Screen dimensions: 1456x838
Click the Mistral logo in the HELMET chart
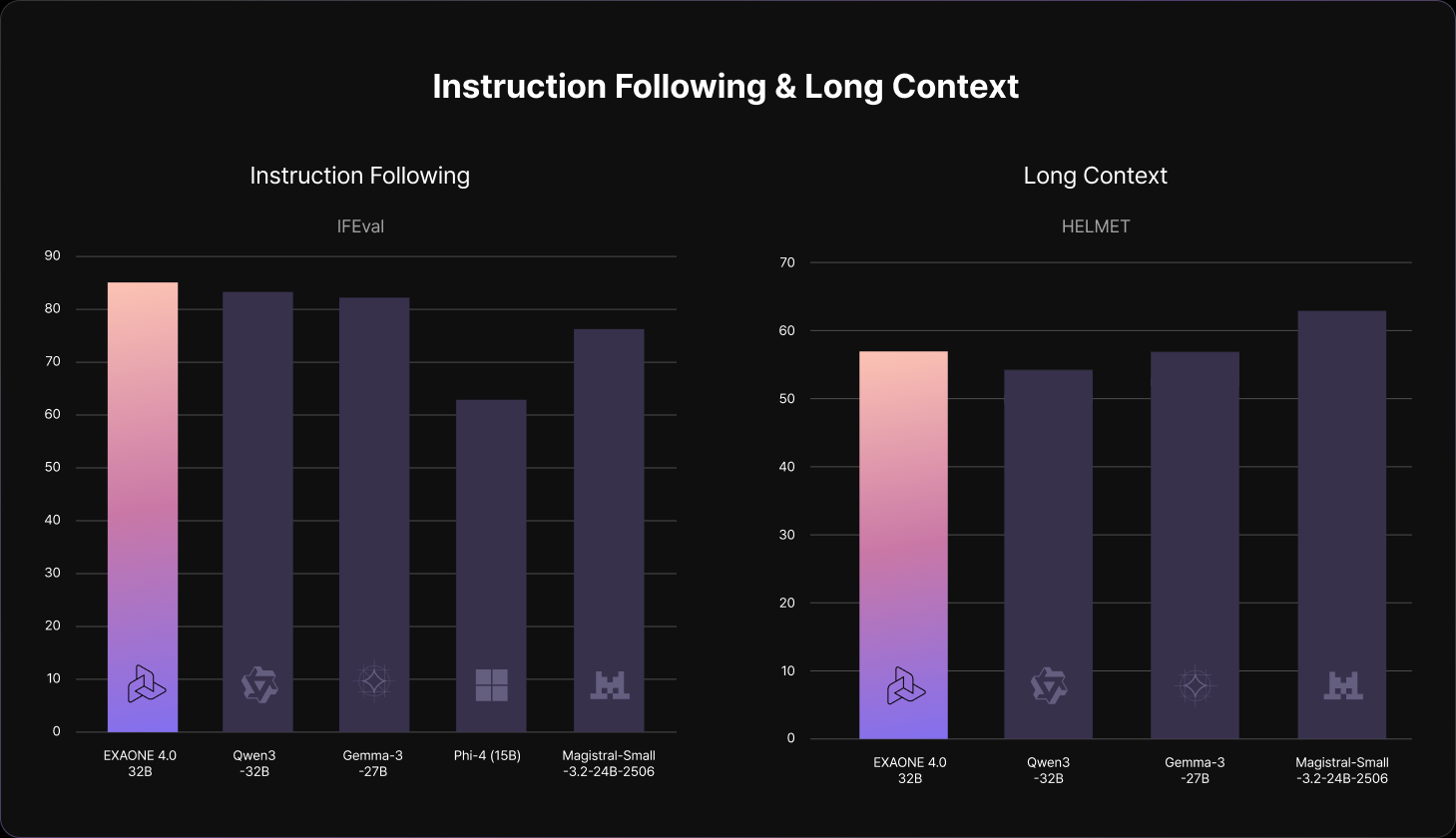click(1342, 685)
